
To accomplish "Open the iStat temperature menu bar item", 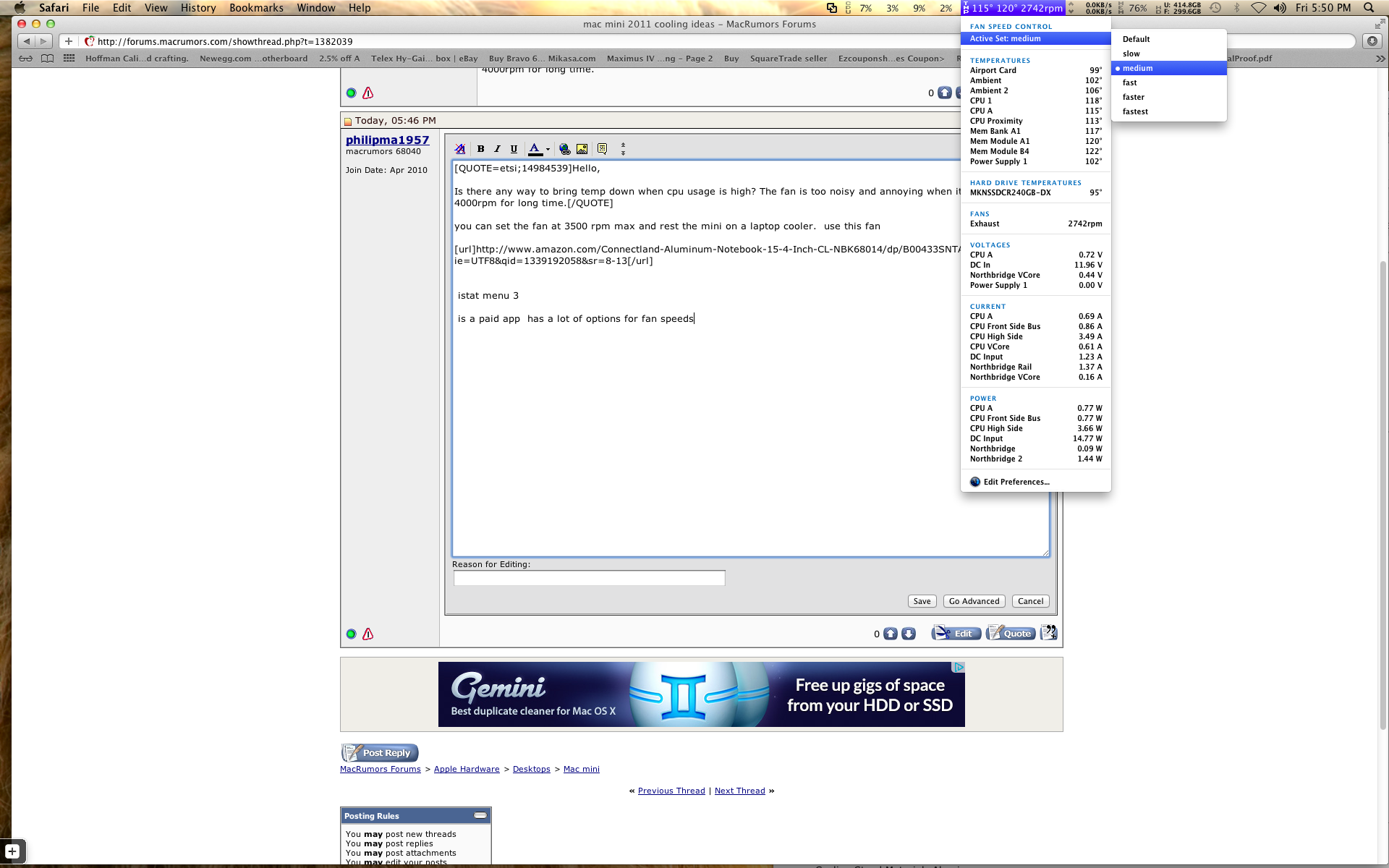I will pos(1013,8).
